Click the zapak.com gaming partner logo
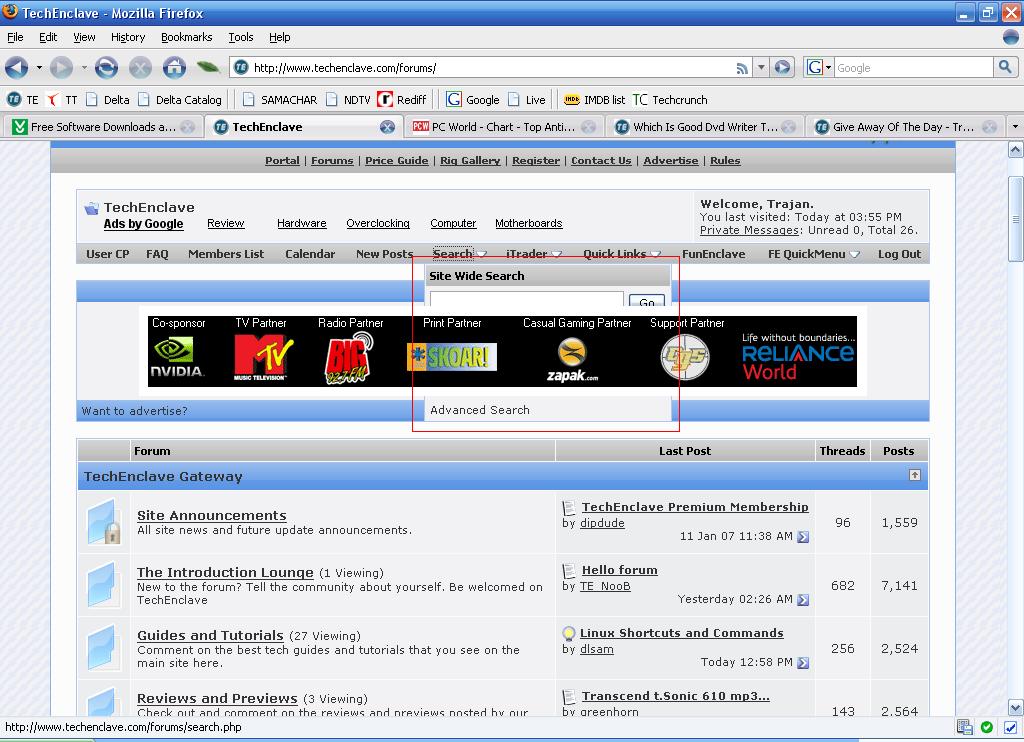1024x742 pixels. (572, 360)
